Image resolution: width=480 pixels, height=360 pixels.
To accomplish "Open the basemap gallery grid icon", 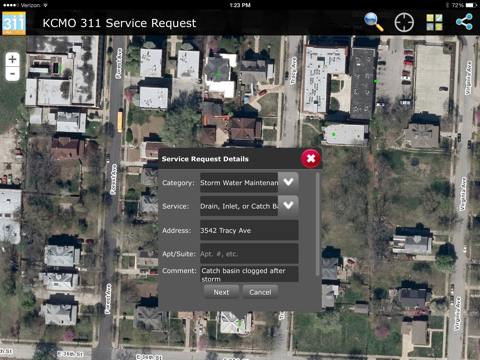I will click(x=434, y=22).
